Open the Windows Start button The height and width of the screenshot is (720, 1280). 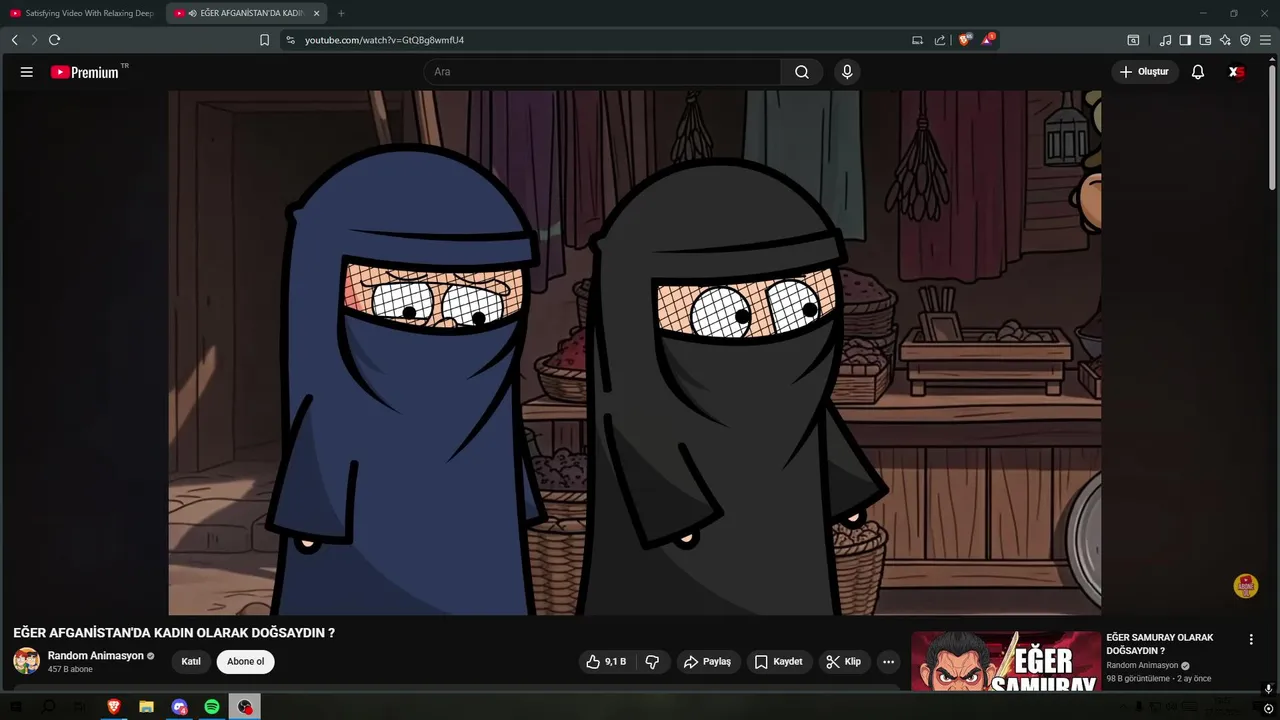click(15, 707)
